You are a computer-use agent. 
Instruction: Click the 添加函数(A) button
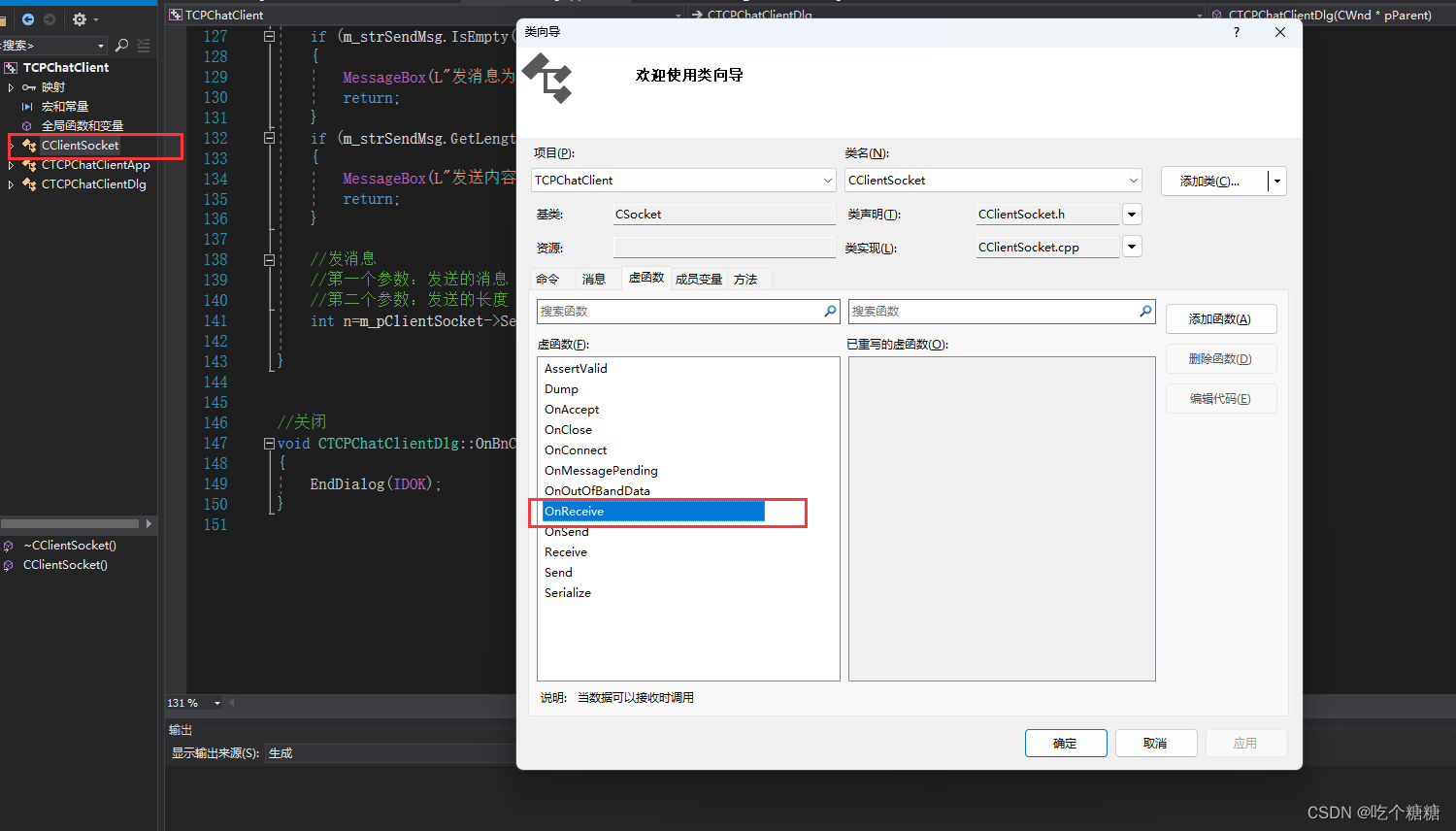1221,319
